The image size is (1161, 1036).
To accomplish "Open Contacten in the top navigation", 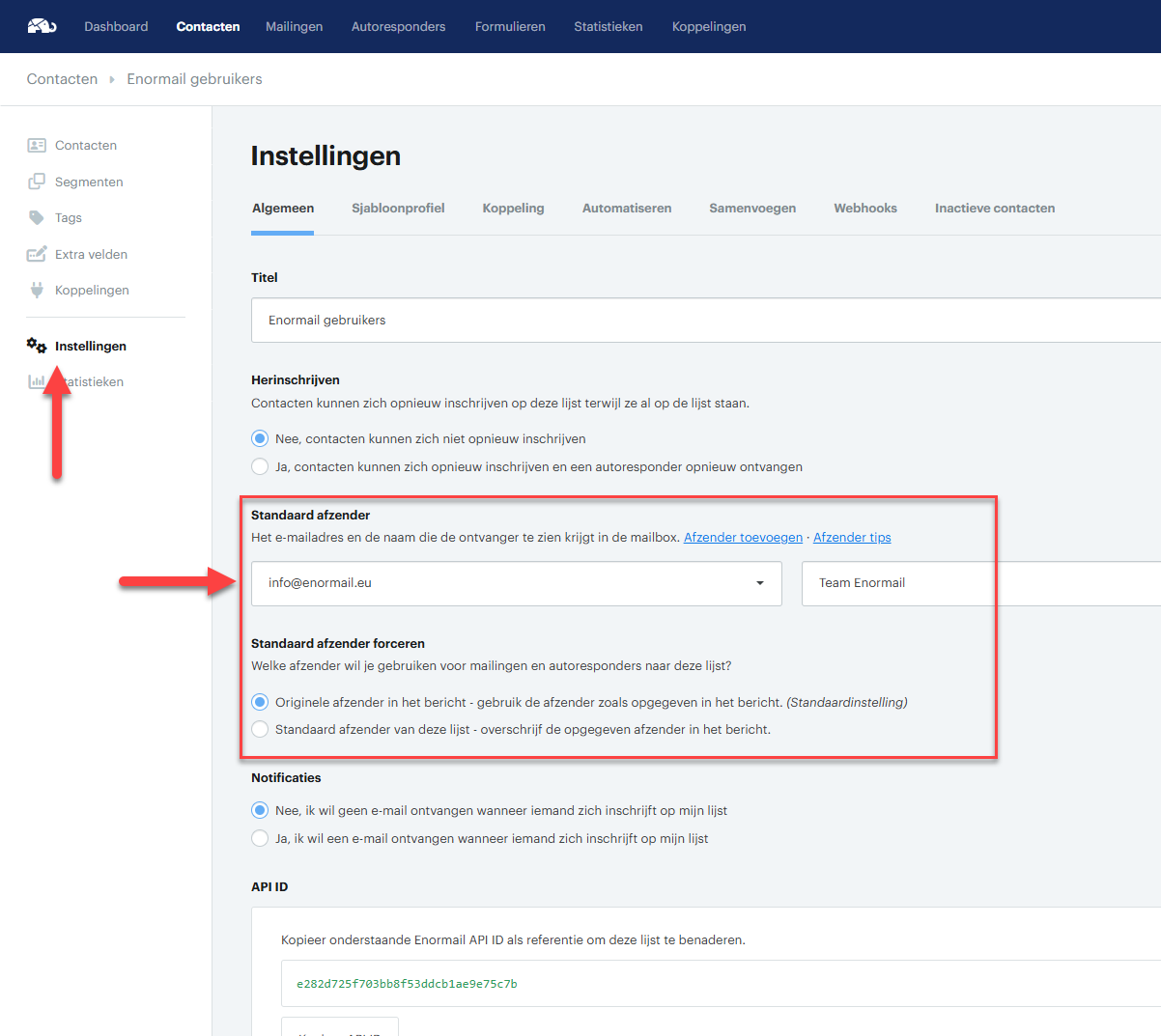I will click(x=208, y=26).
